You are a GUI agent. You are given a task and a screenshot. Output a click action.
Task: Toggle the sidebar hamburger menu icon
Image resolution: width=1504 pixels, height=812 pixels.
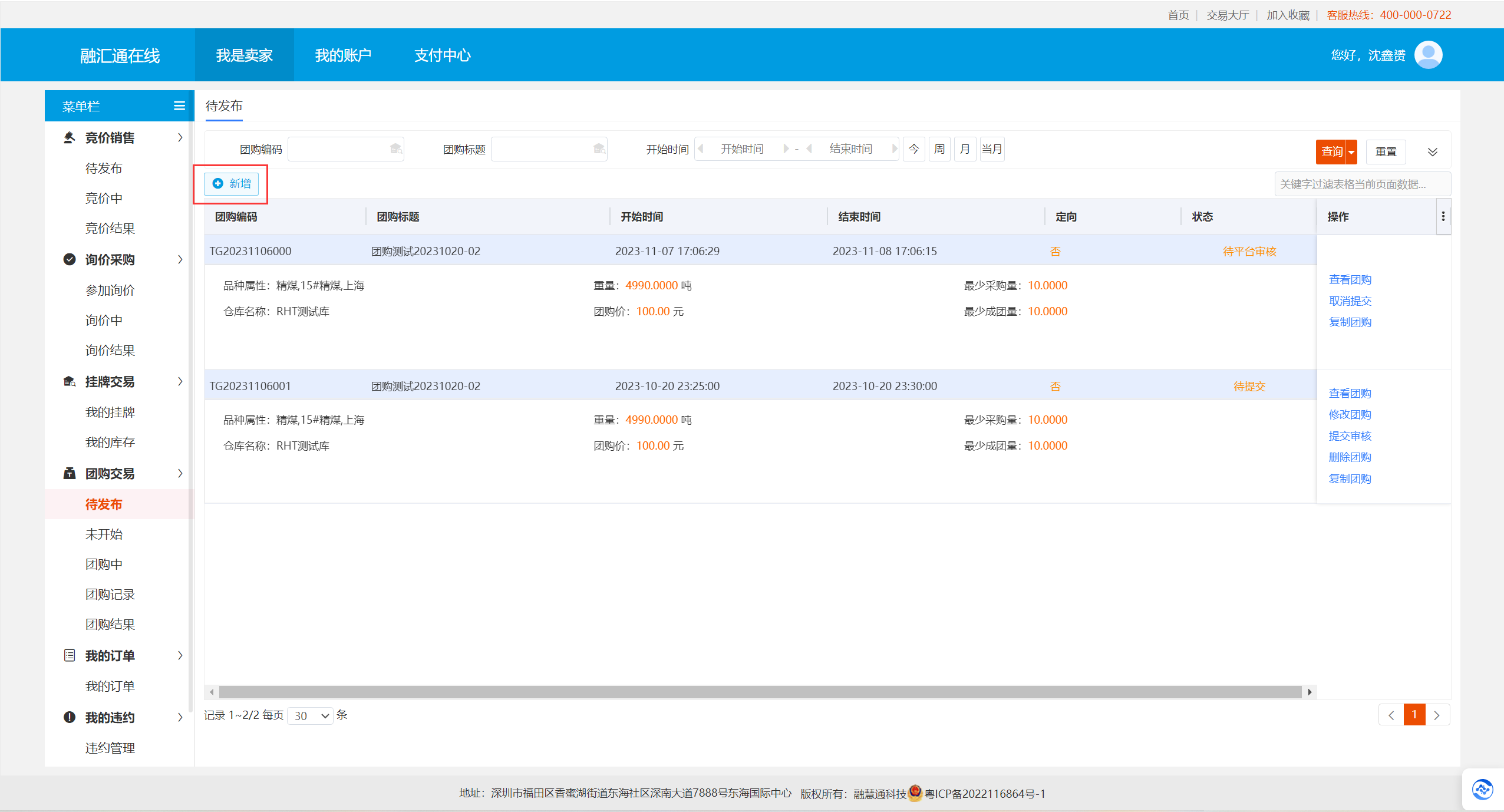(x=179, y=105)
